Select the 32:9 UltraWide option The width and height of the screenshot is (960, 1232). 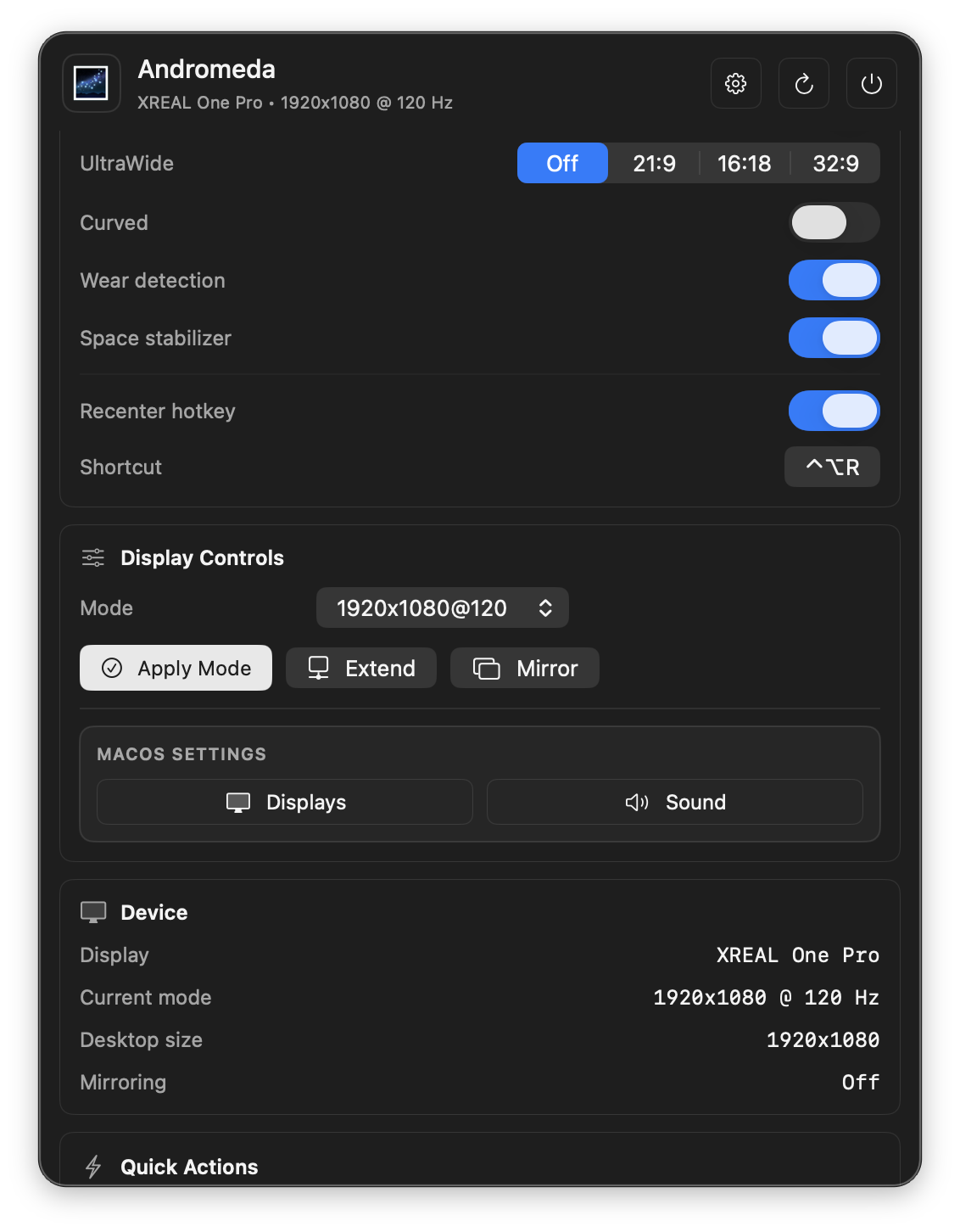(x=835, y=163)
